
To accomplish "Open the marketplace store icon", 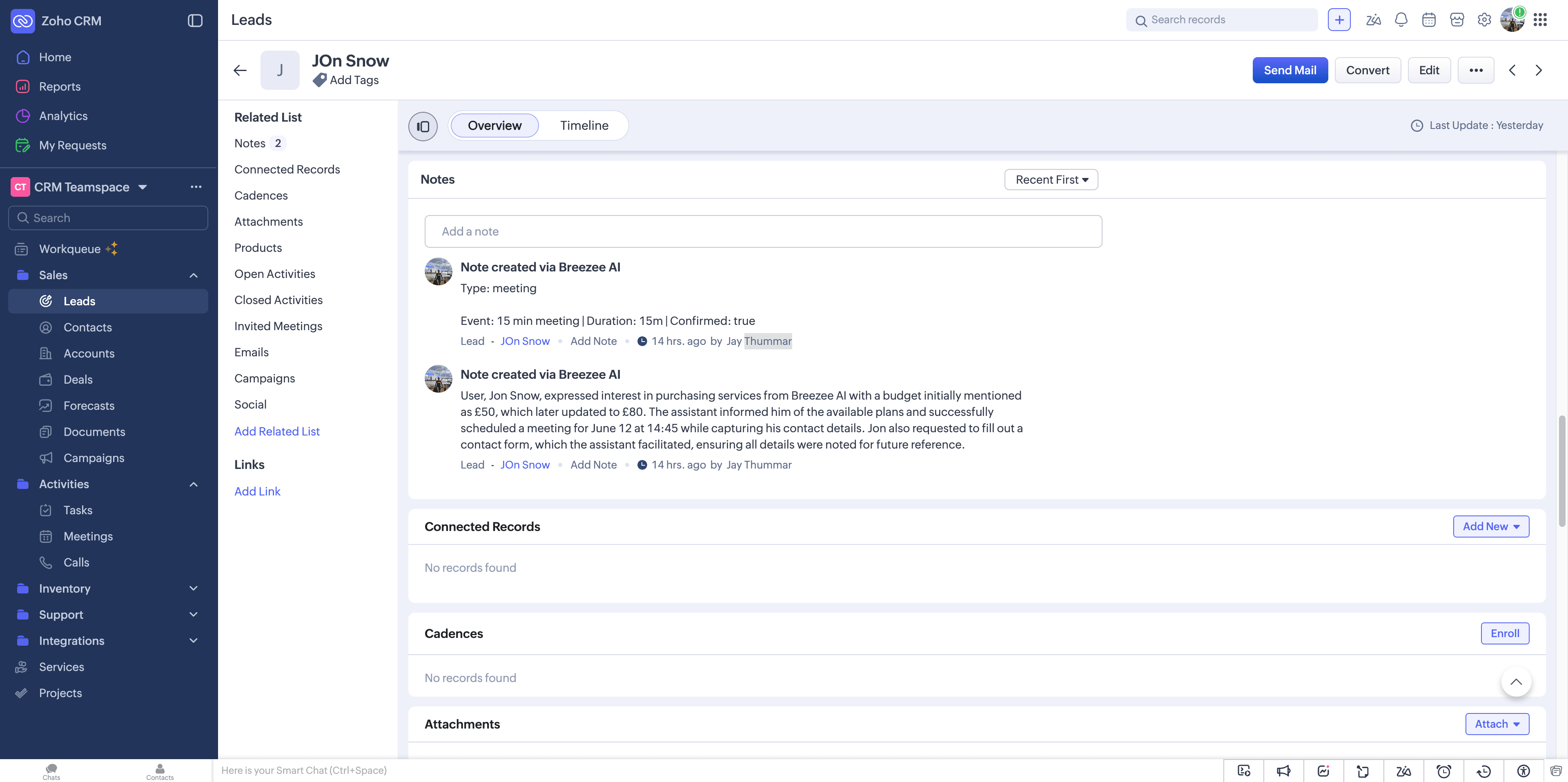I will pyautogui.click(x=1457, y=20).
